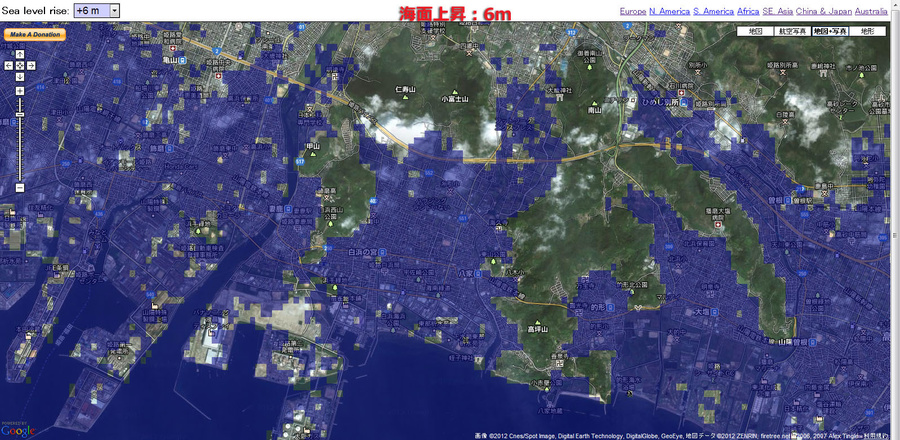This screenshot has width=900, height=440.
Task: Select the 地図+写真 hybrid view
Action: pyautogui.click(x=830, y=32)
